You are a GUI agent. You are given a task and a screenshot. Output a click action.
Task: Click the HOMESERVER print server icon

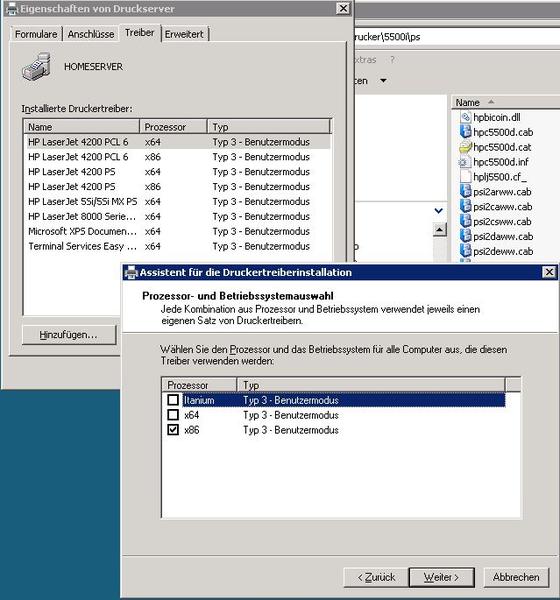click(36, 67)
